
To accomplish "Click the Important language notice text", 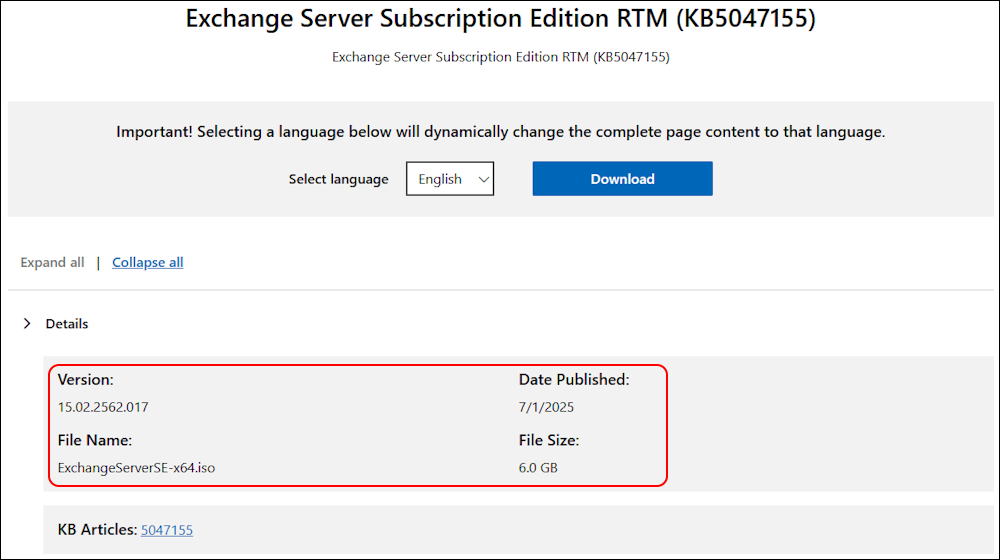I will [501, 132].
